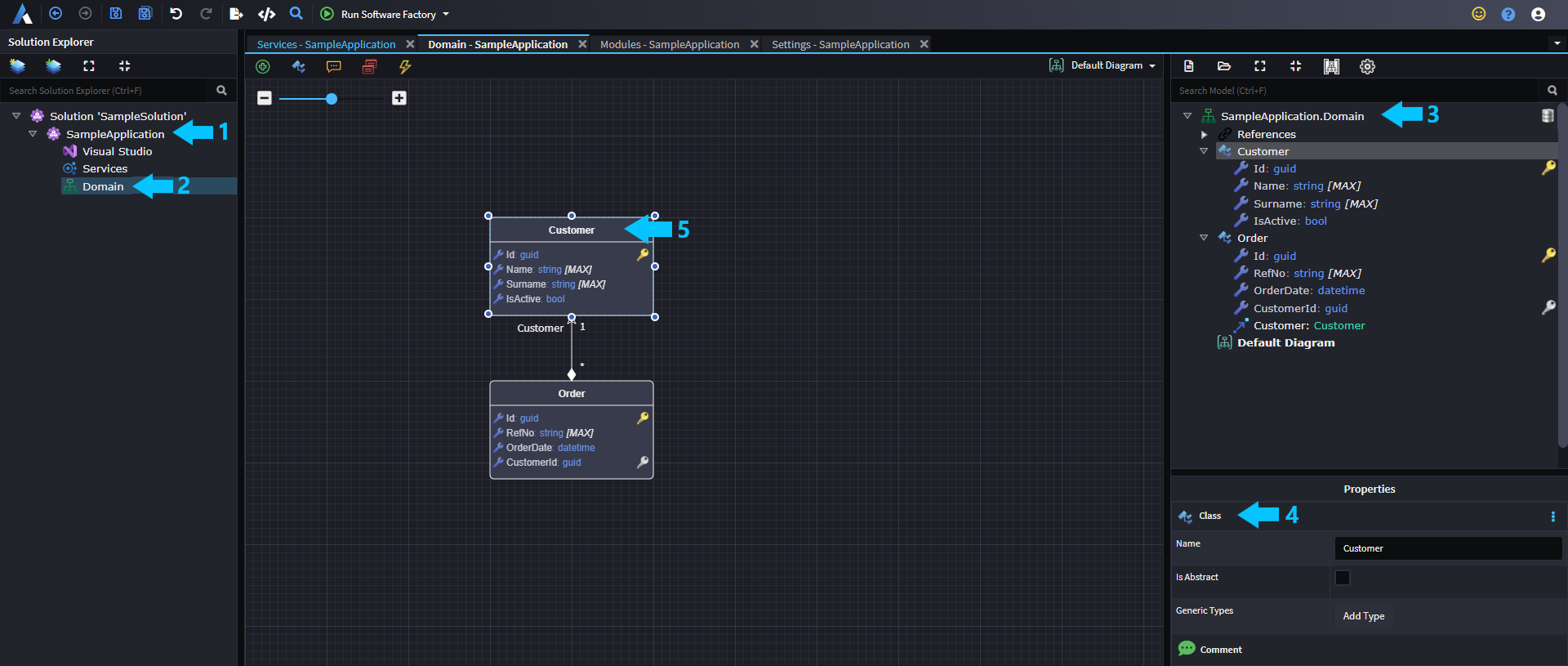Collapse the Order class in model tree

(1204, 238)
